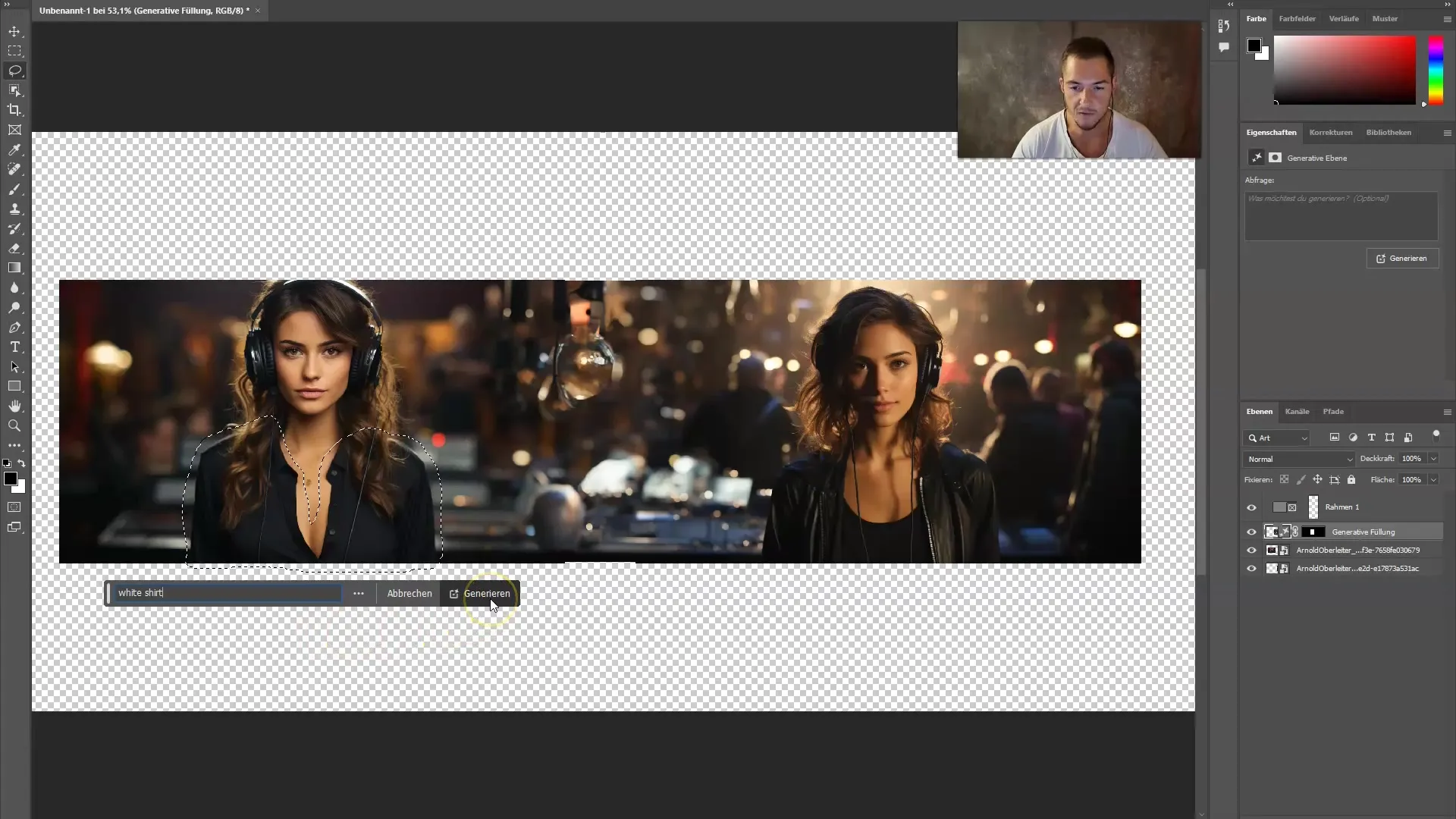Switch to the Kanäle tab
This screenshot has width=1456, height=819.
1297,411
